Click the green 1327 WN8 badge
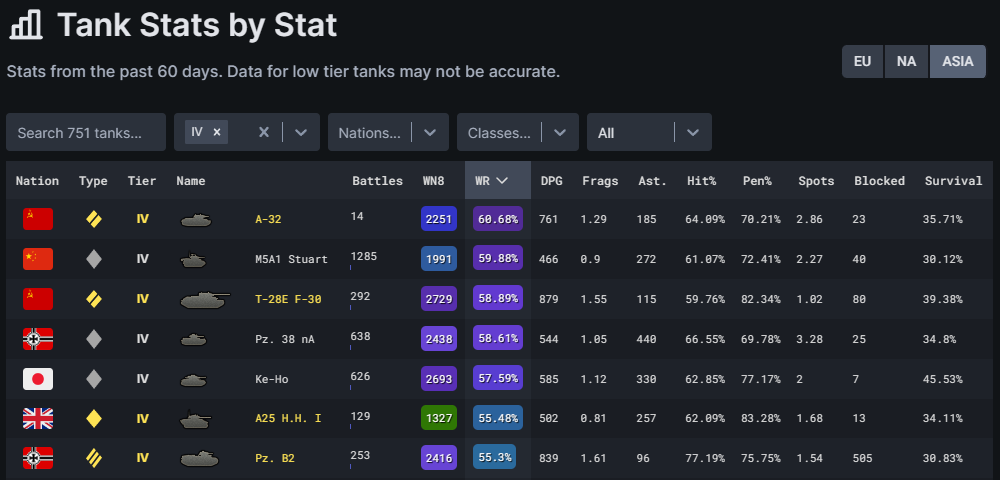Image resolution: width=1000 pixels, height=480 pixels. click(x=439, y=419)
